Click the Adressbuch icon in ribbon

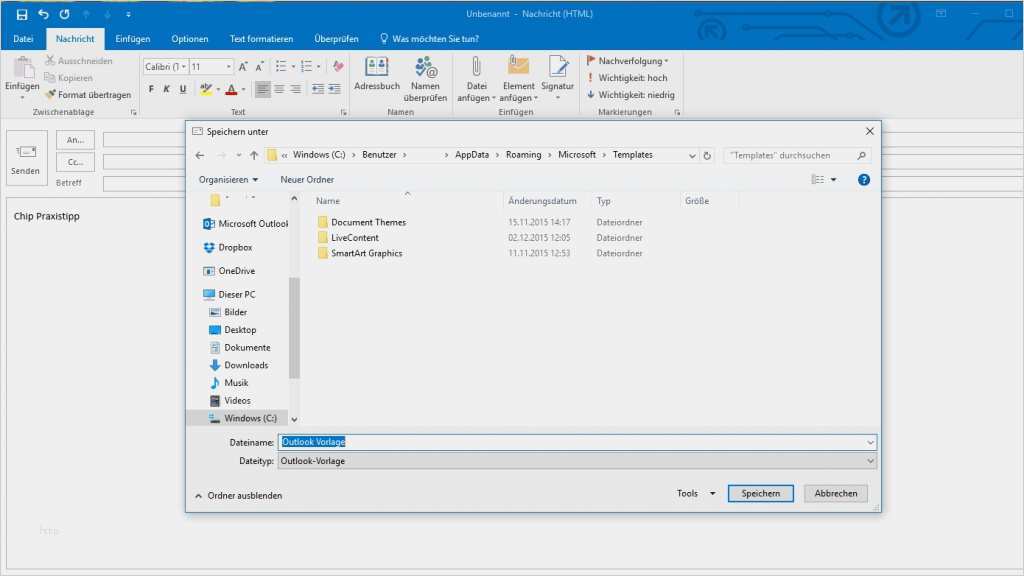[x=376, y=68]
